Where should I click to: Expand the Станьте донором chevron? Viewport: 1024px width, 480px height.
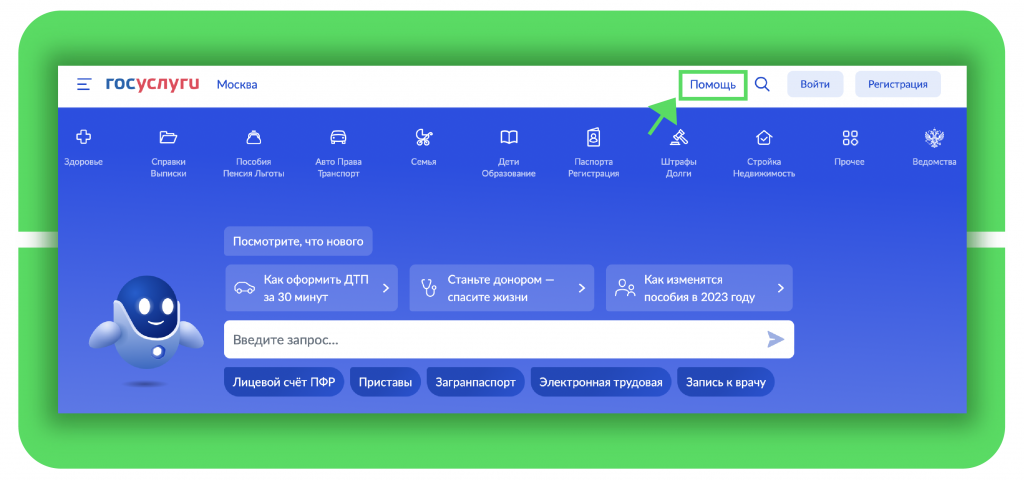coord(582,288)
